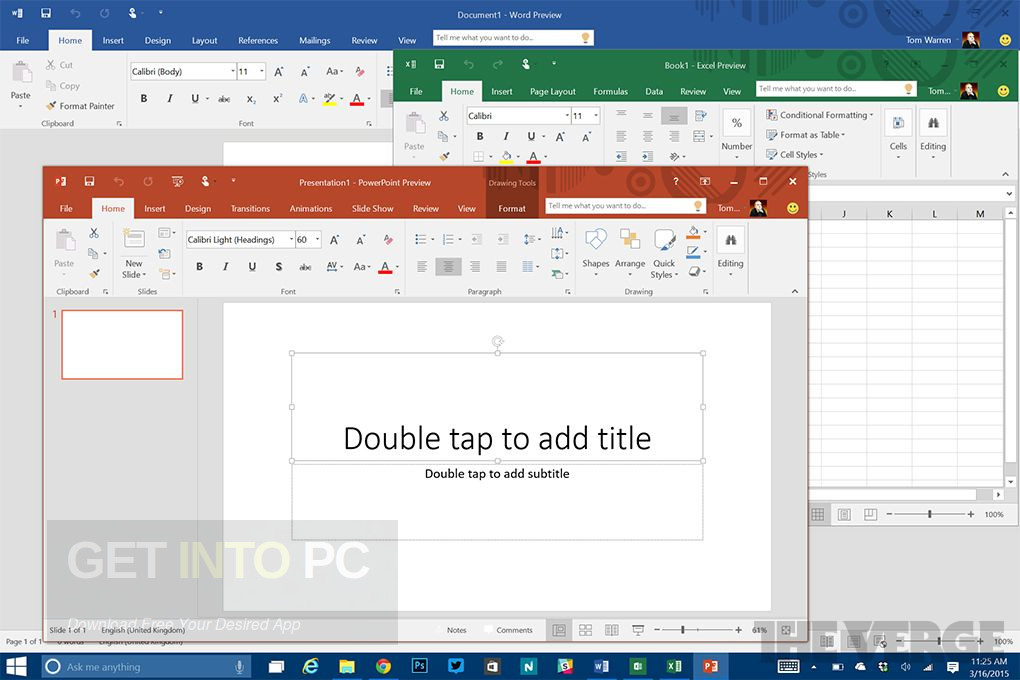This screenshot has width=1020, height=680.
Task: Open Quick Styles in PowerPoint
Action: pyautogui.click(x=664, y=254)
